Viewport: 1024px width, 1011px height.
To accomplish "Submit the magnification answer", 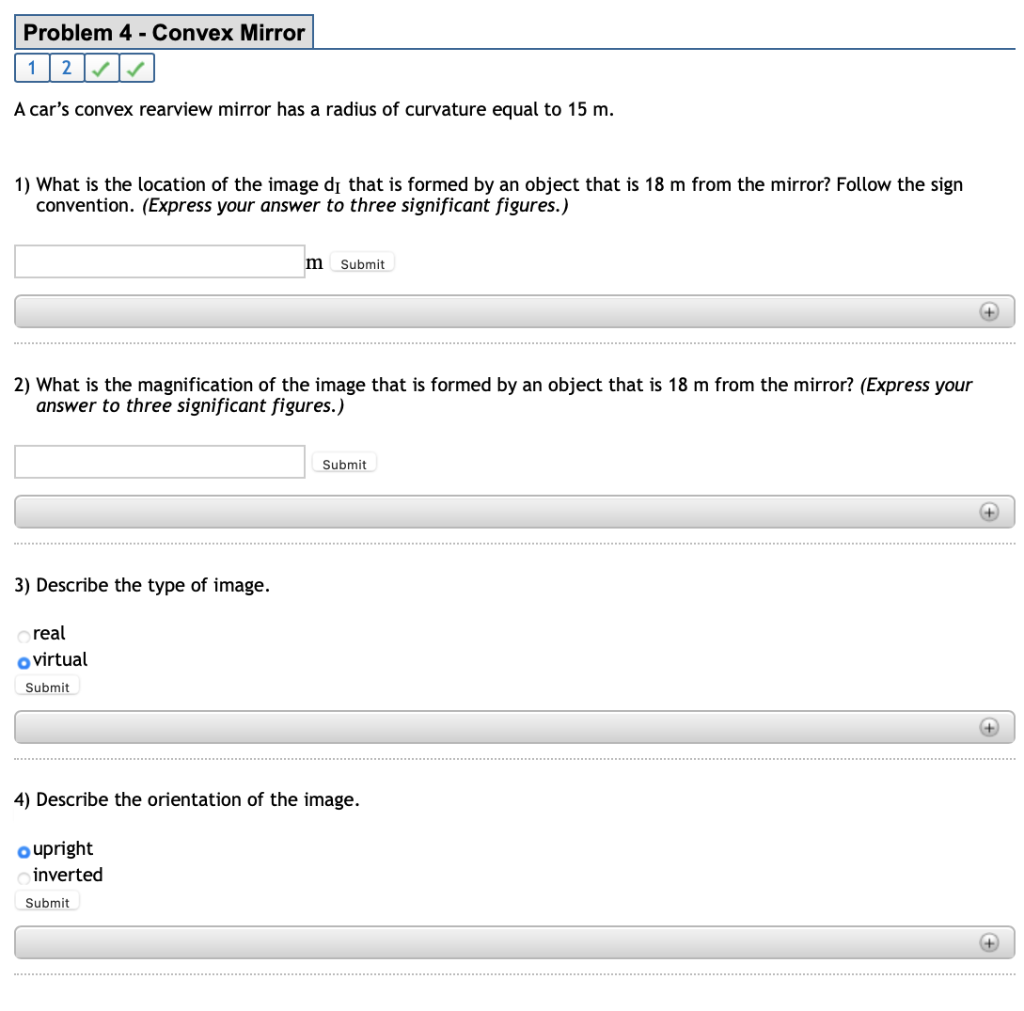I will tap(344, 464).
